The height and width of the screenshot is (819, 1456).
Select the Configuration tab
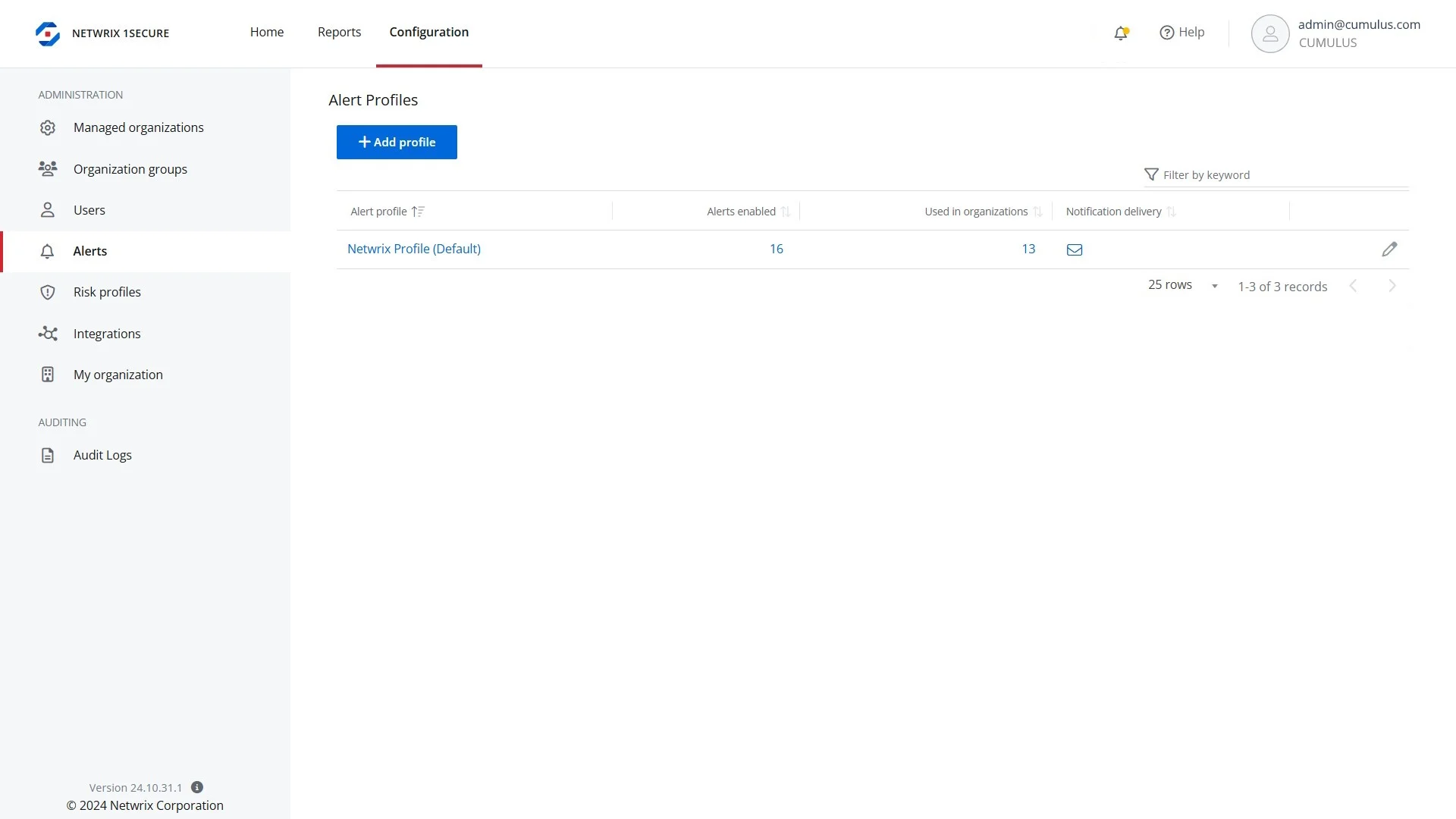[x=429, y=32]
